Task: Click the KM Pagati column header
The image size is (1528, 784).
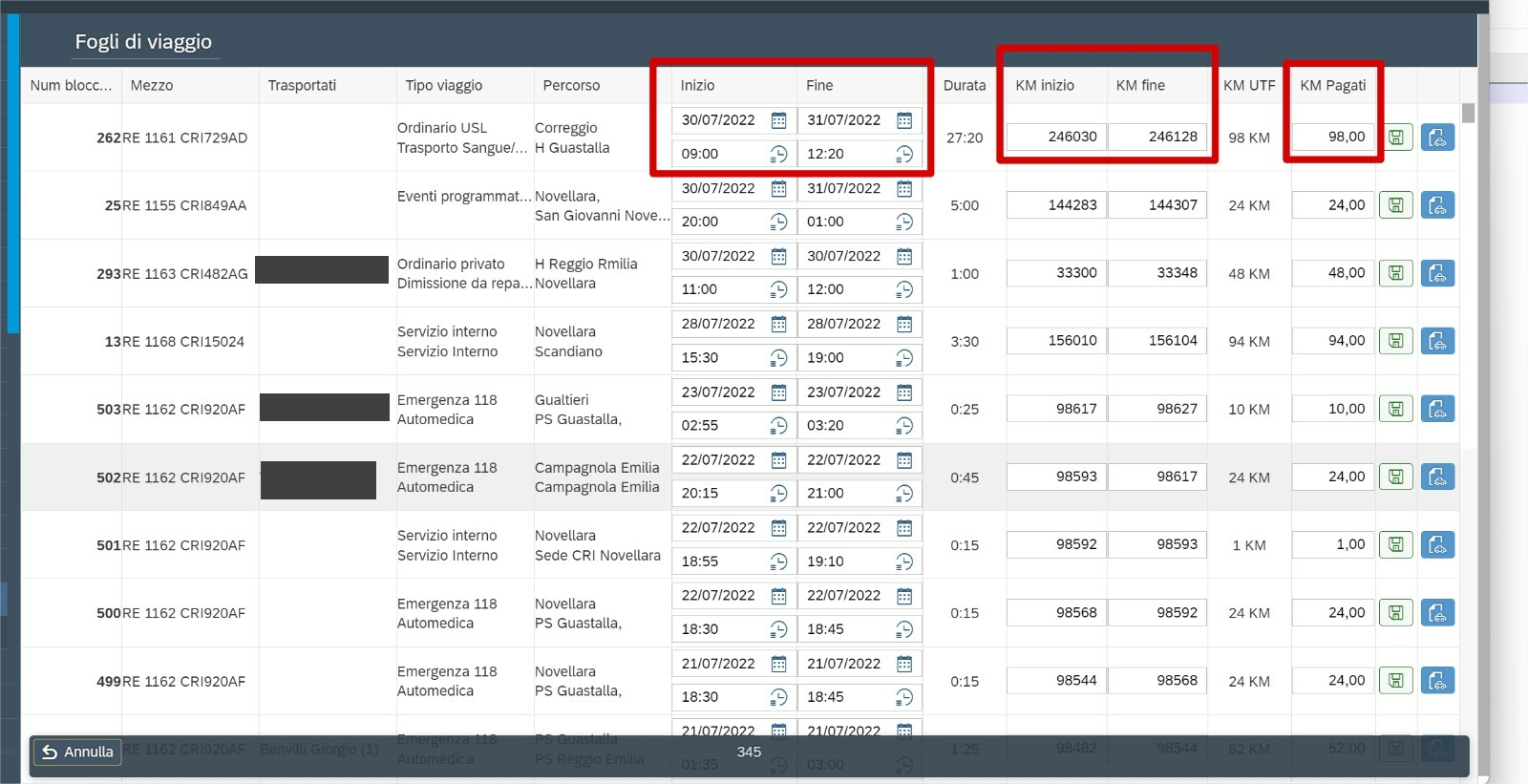Action: 1332,86
